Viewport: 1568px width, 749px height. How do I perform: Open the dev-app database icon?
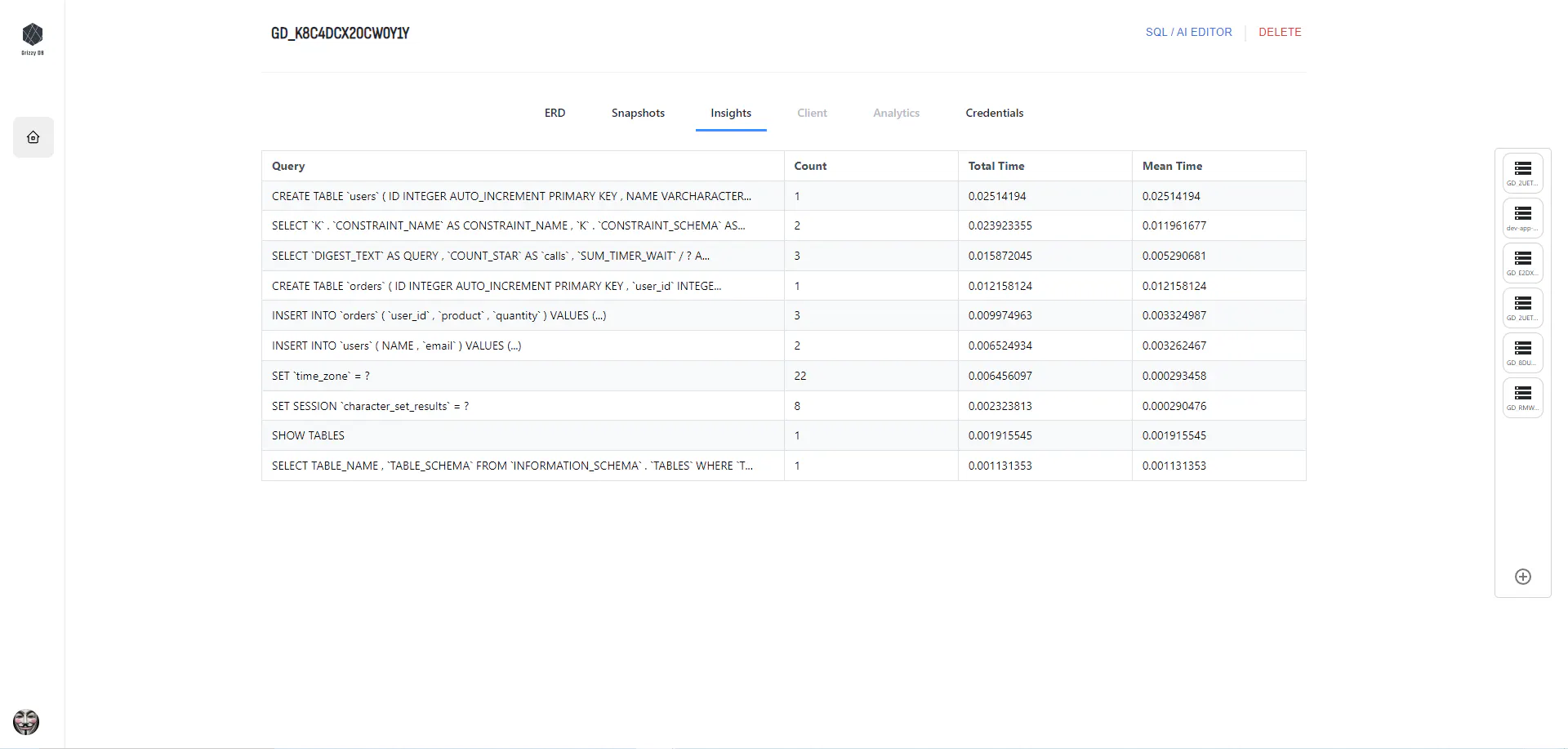click(x=1523, y=218)
